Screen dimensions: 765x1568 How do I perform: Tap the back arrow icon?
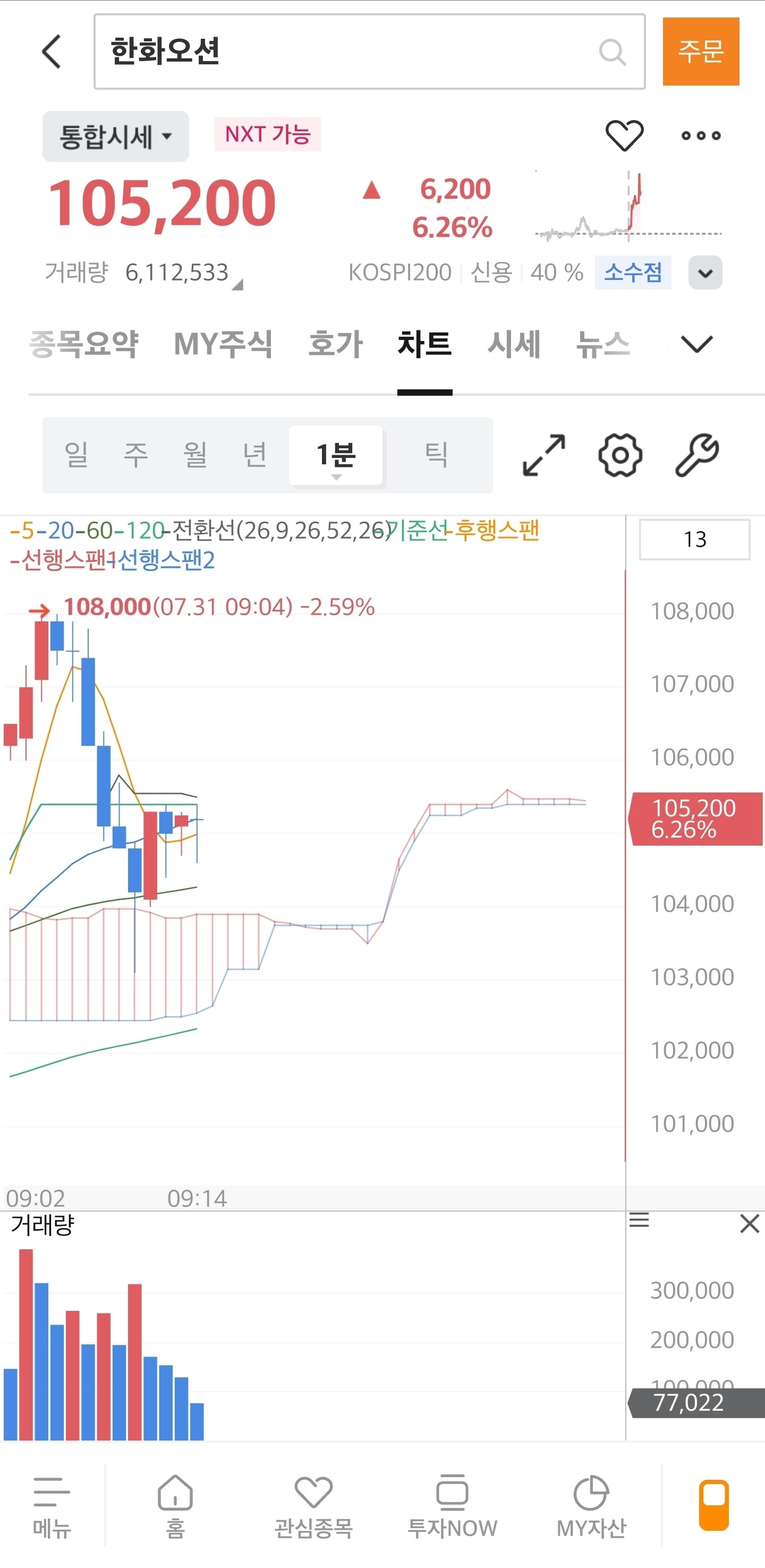(52, 52)
